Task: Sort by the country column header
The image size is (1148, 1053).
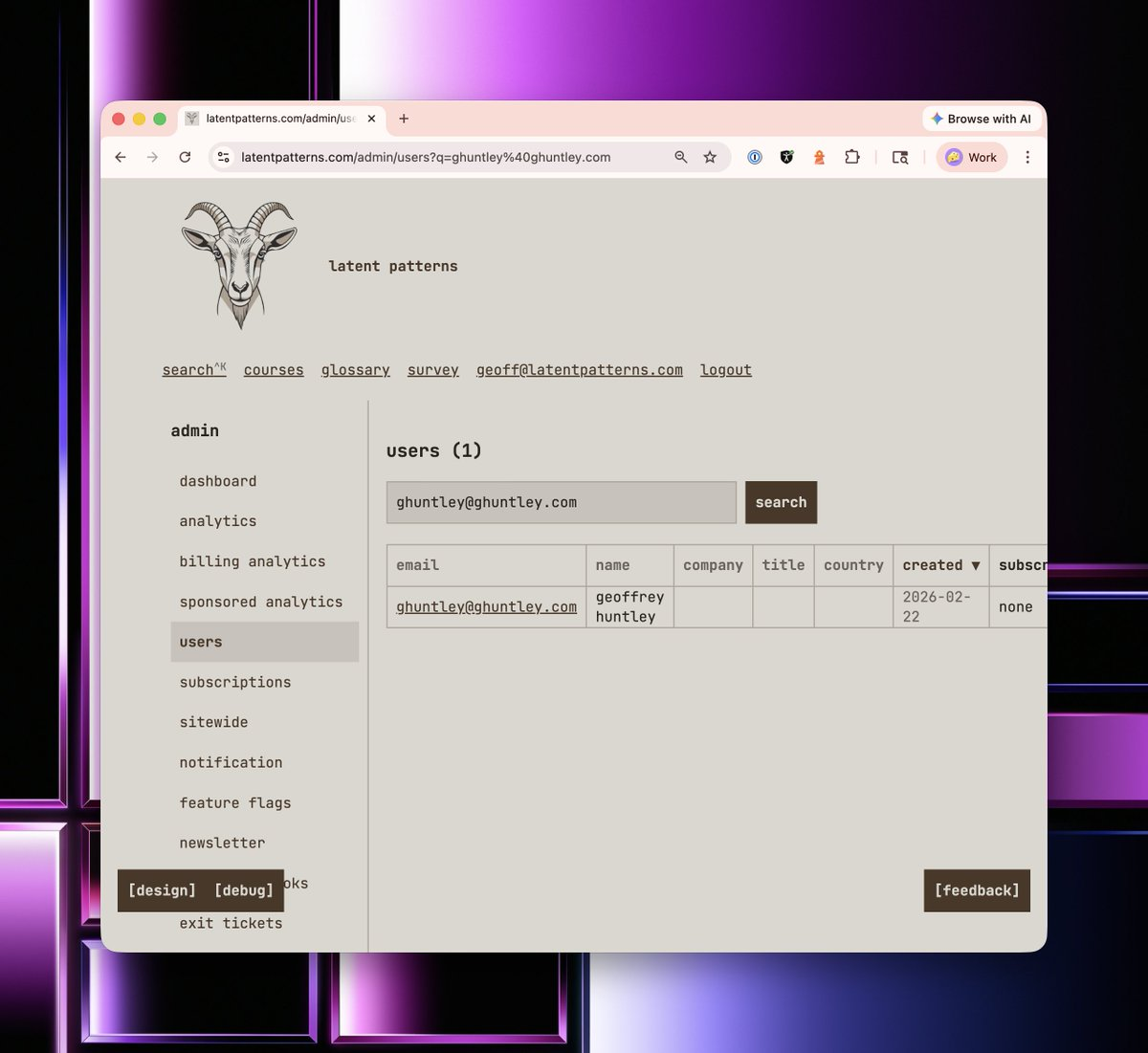Action: (x=853, y=565)
